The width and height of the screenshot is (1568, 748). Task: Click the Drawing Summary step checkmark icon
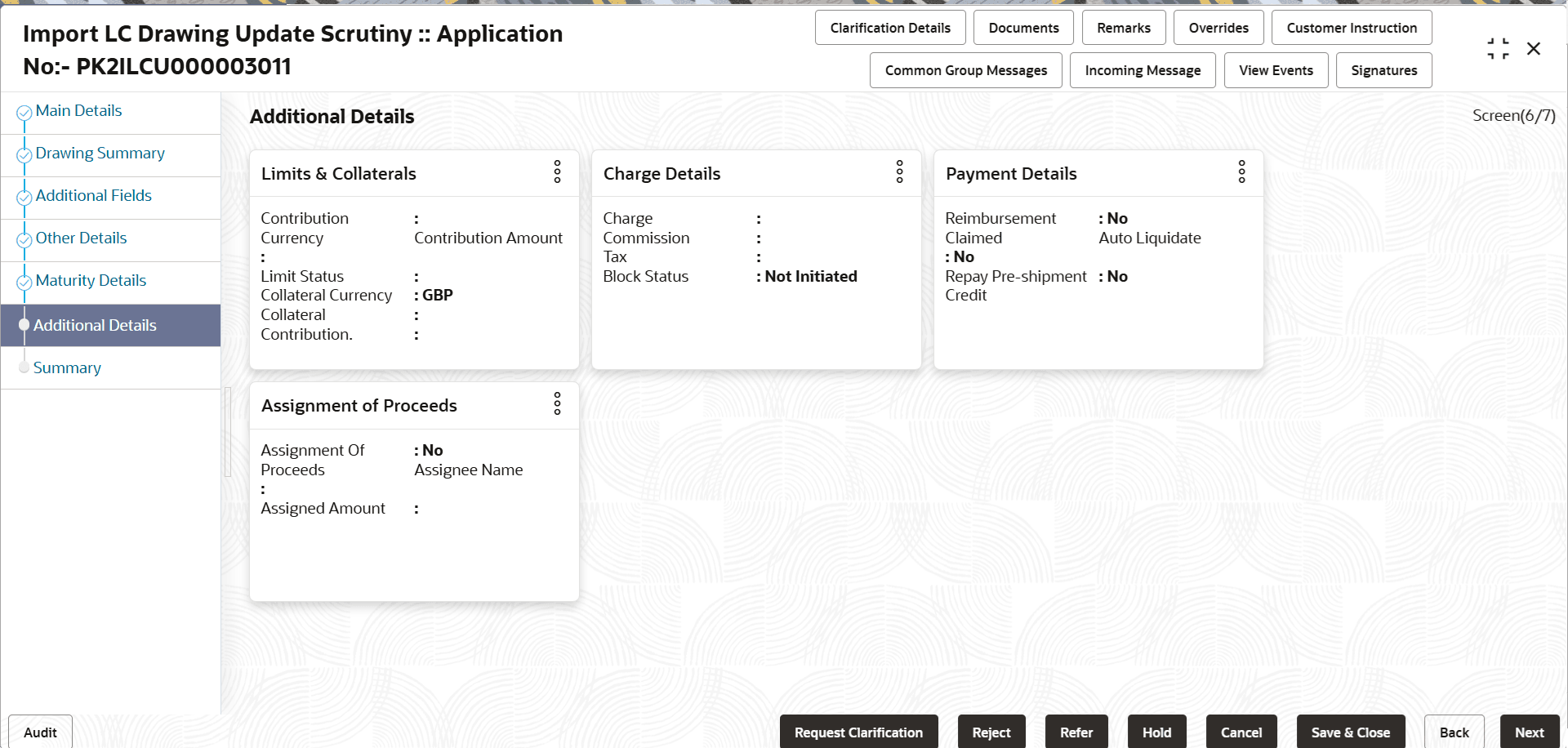tap(24, 155)
